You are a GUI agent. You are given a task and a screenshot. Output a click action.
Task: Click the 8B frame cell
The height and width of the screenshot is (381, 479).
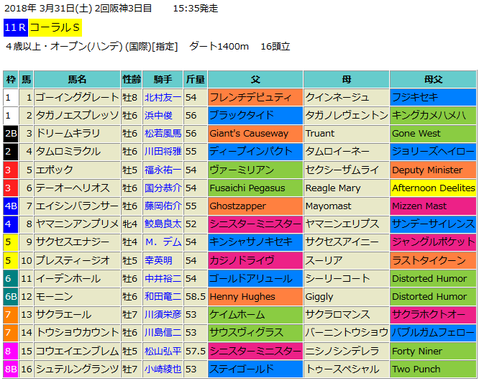pos(11,369)
